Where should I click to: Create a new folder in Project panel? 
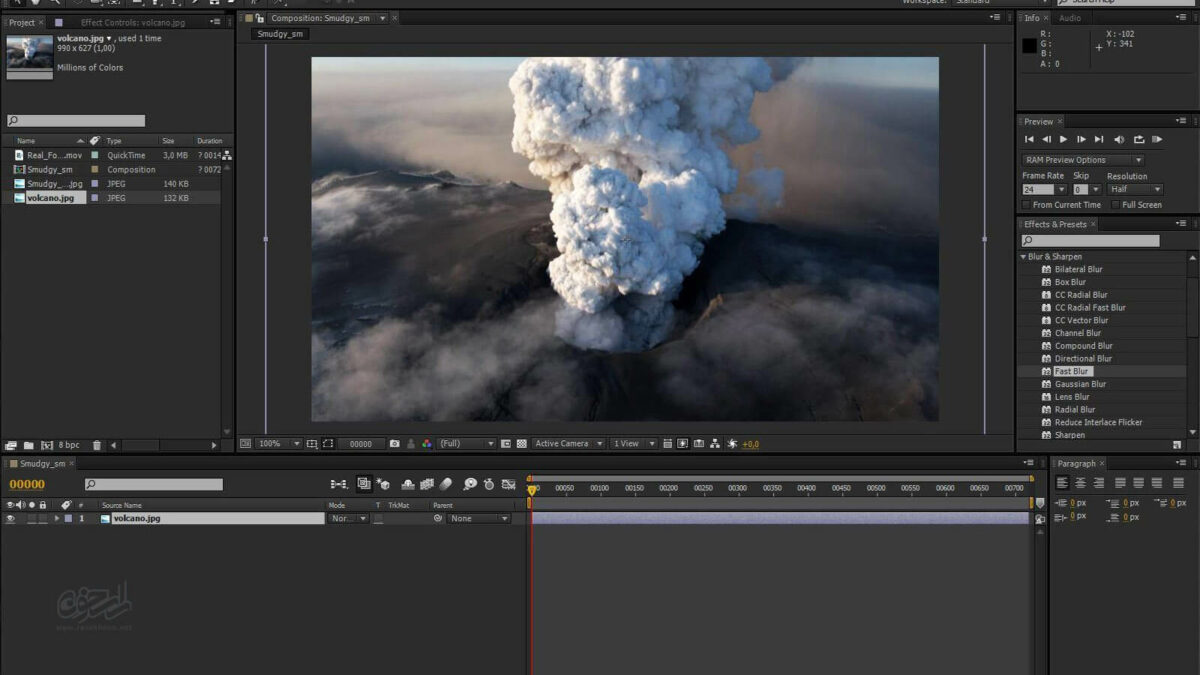(x=29, y=445)
